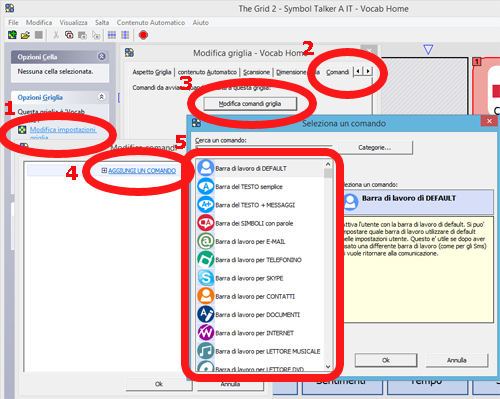500x399 pixels.
Task: Collapse the Opzioni Griglia panel
Action: click(102, 97)
